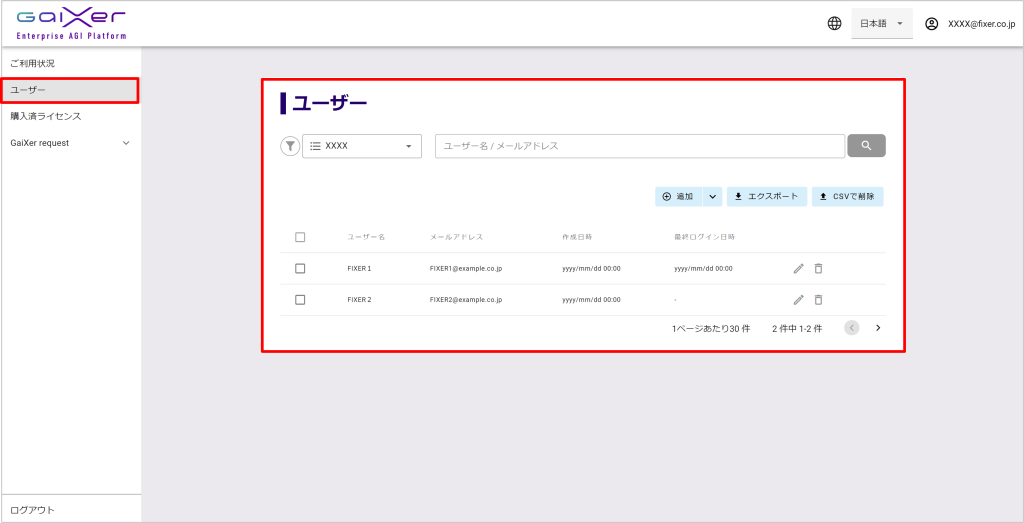
Task: Click the filter funnel icon
Action: (290, 146)
